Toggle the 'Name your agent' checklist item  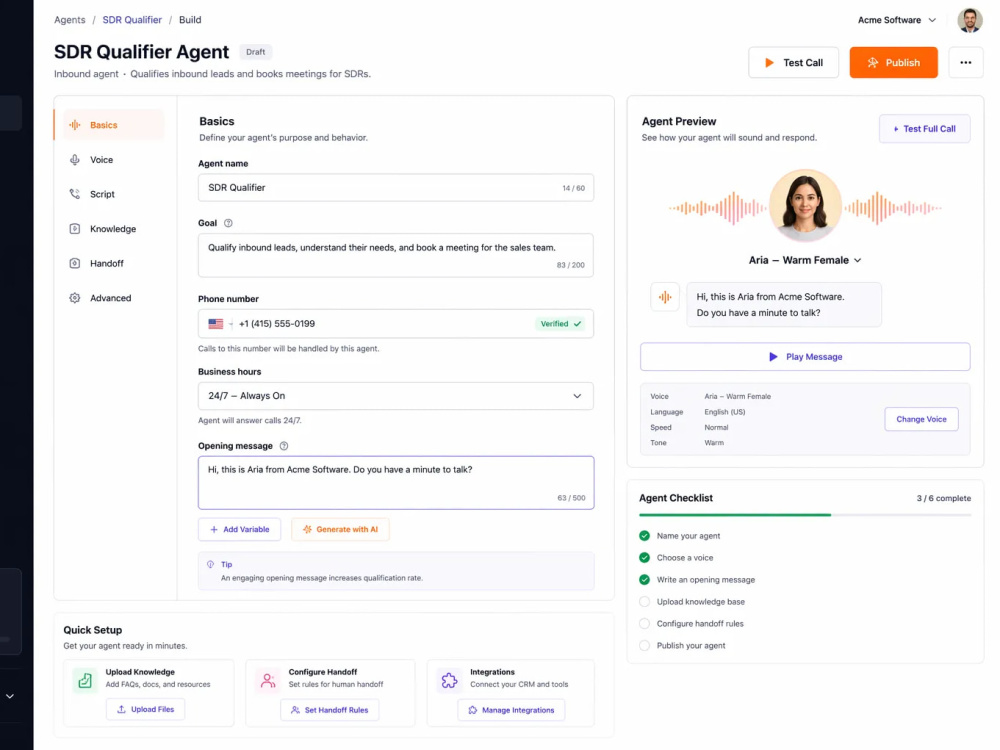tap(644, 536)
